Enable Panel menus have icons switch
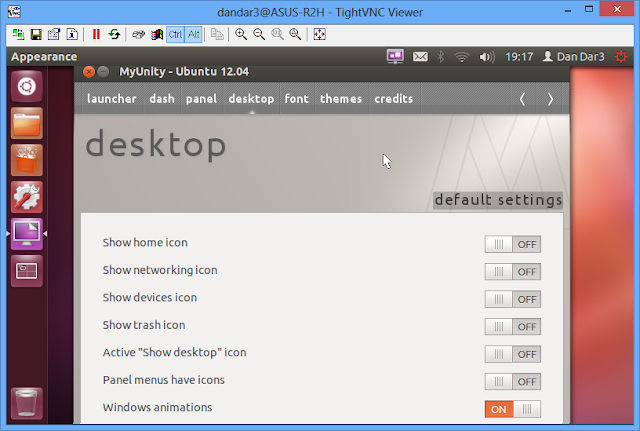 pos(513,382)
